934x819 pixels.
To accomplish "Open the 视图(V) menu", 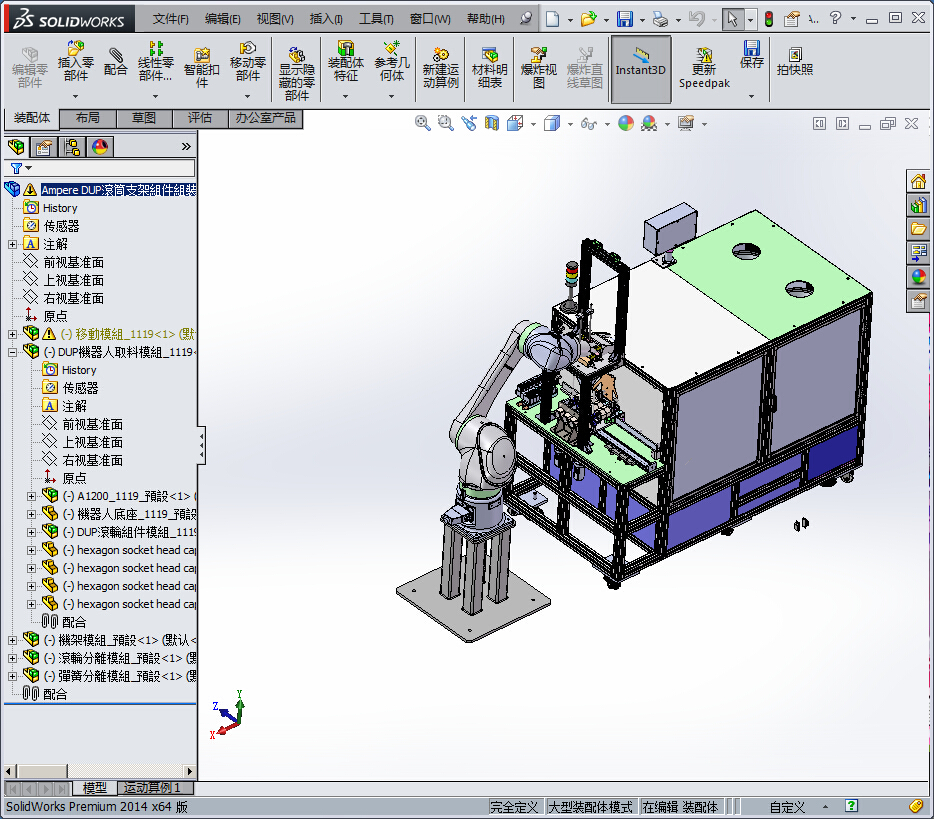I will click(x=275, y=19).
